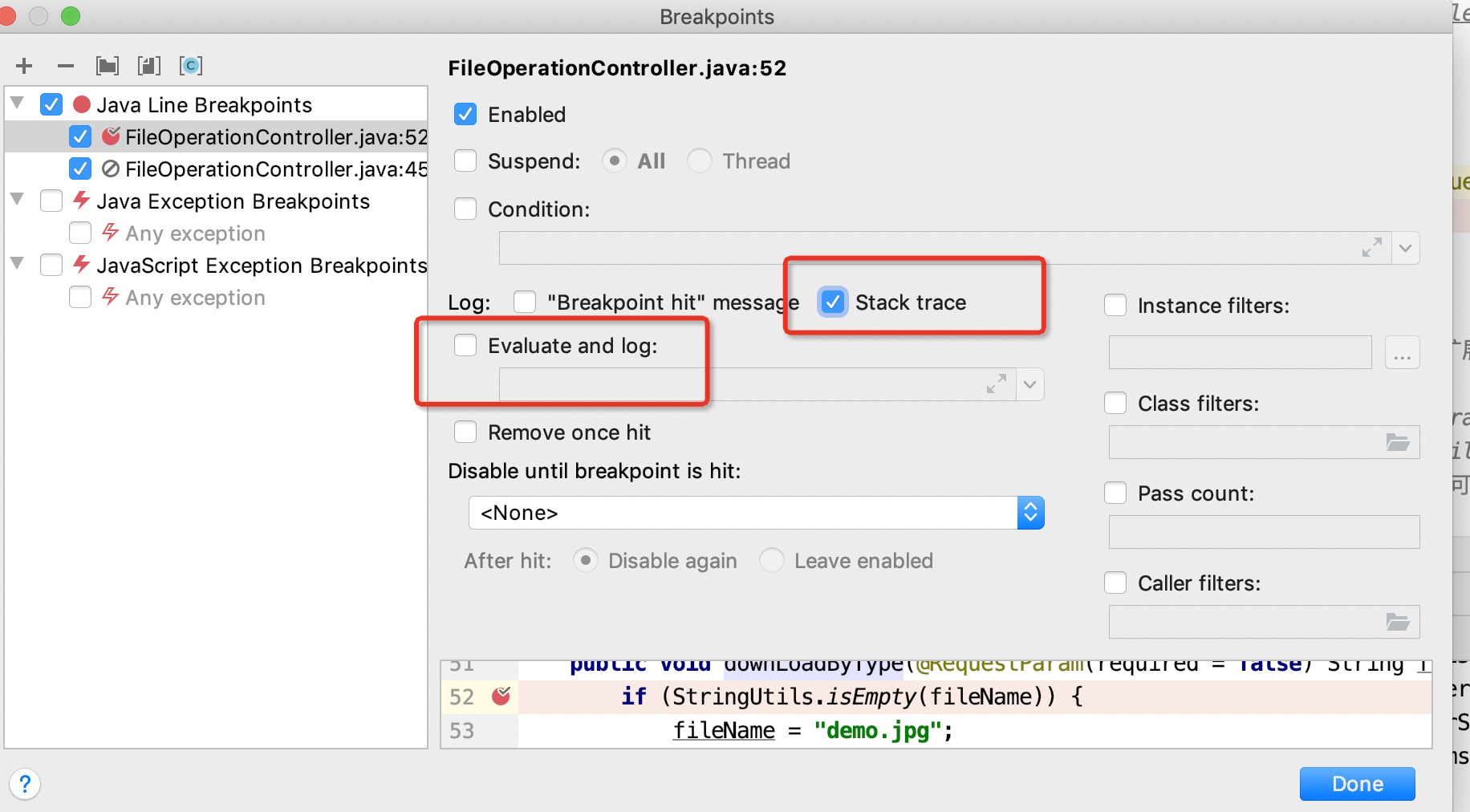Open Evaluate and log history dropdown arrow
Image resolution: width=1470 pixels, height=812 pixels.
(1029, 384)
